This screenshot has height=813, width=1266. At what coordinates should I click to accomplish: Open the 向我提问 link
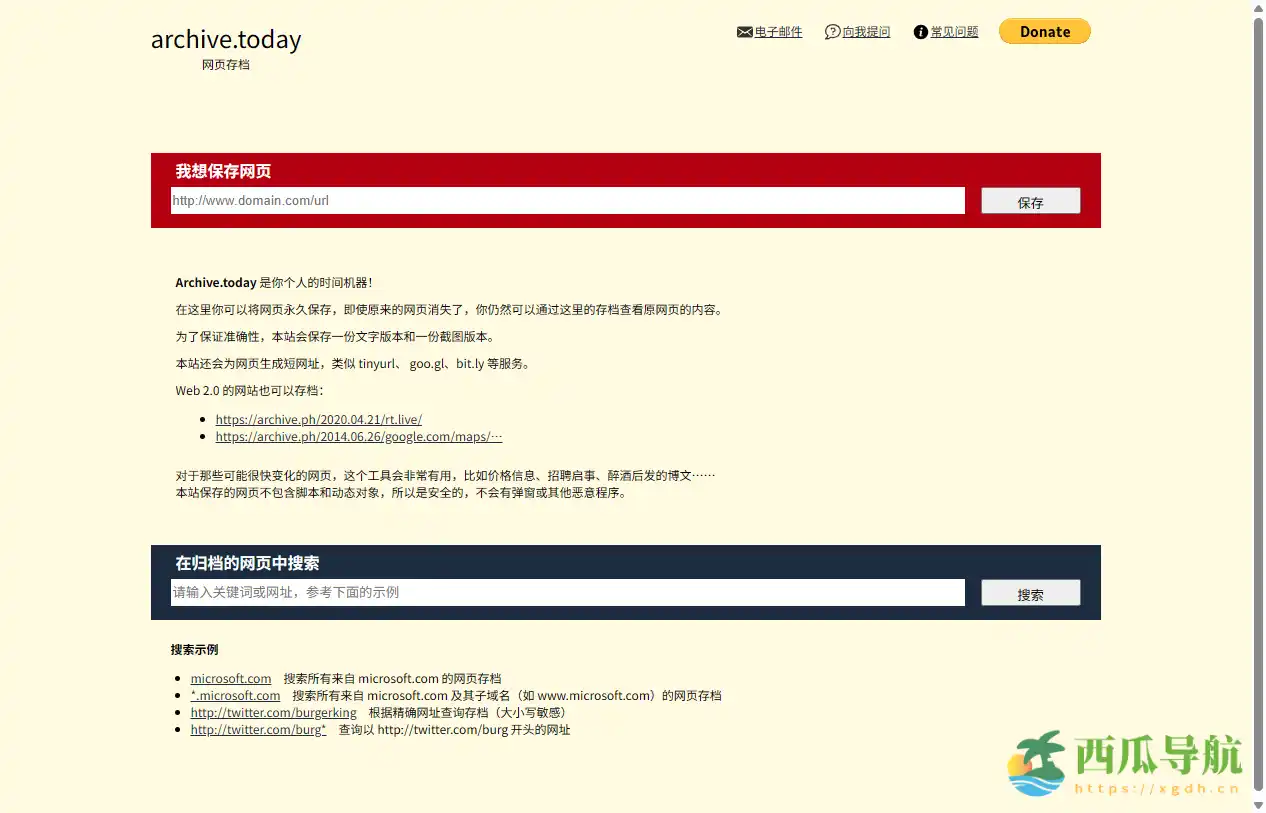point(866,31)
